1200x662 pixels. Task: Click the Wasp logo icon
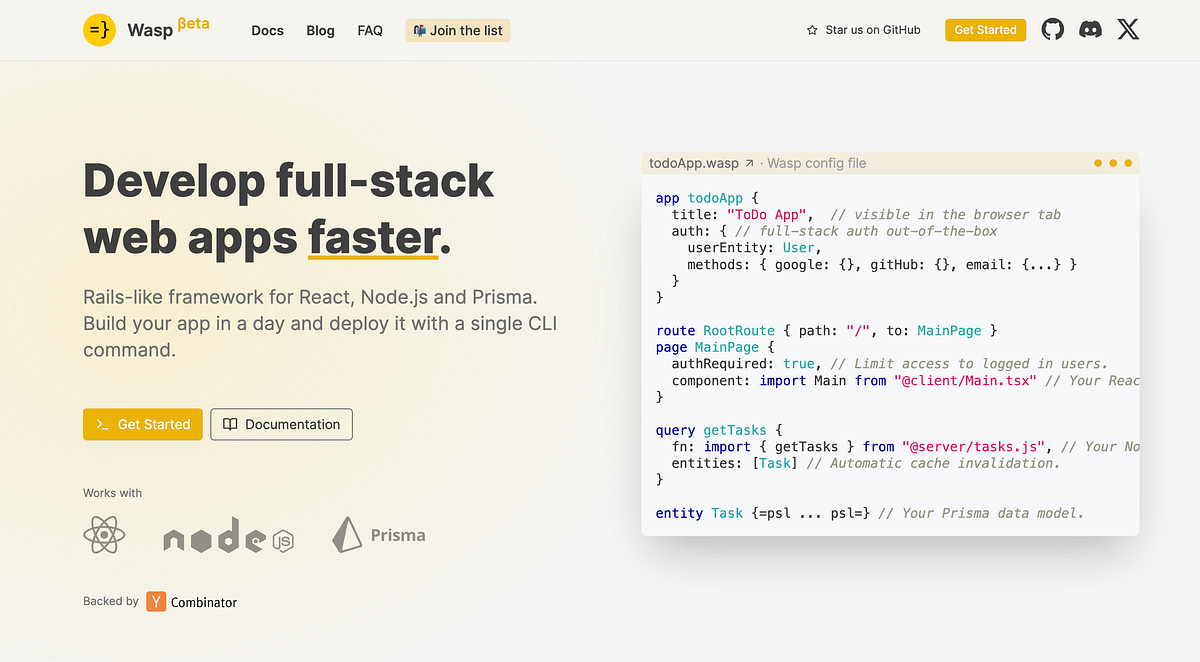coord(99,30)
